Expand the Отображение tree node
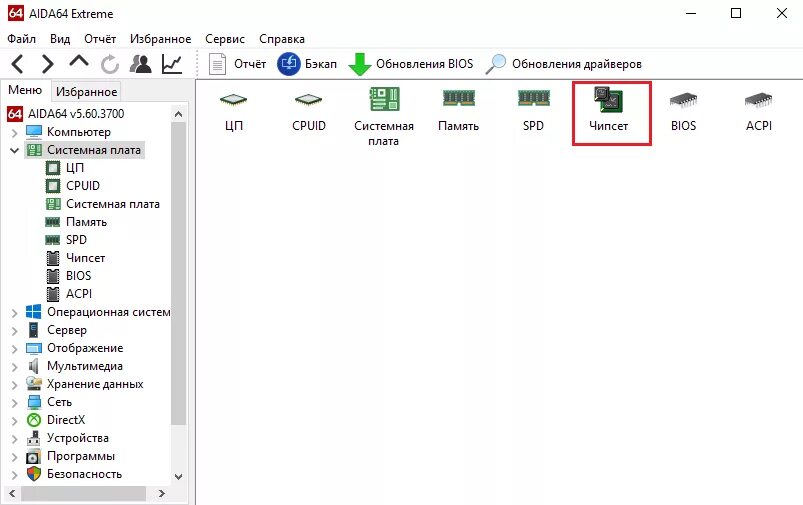Image resolution: width=803 pixels, height=505 pixels. [14, 349]
